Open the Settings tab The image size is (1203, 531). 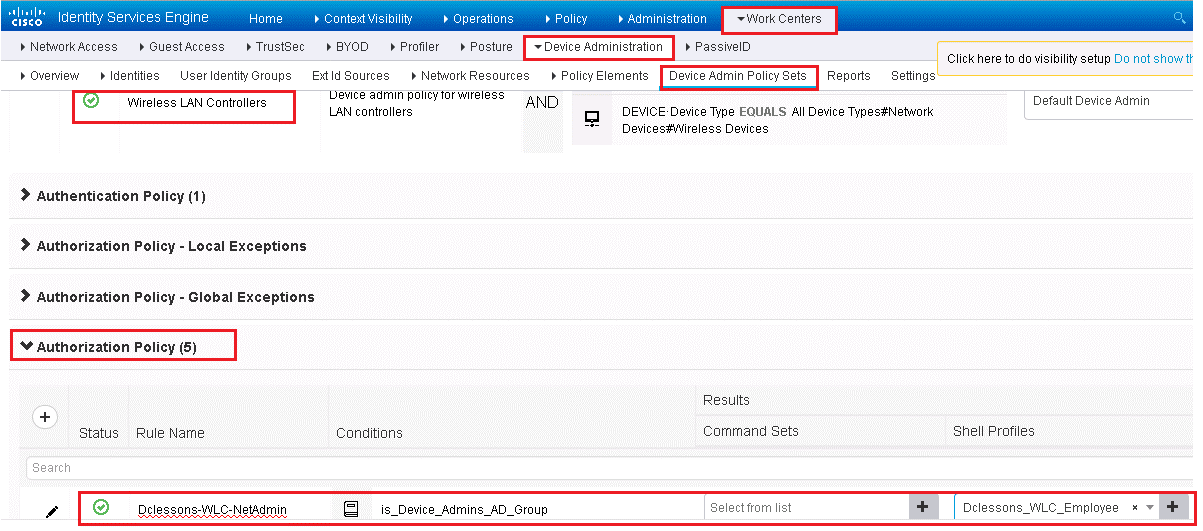913,76
